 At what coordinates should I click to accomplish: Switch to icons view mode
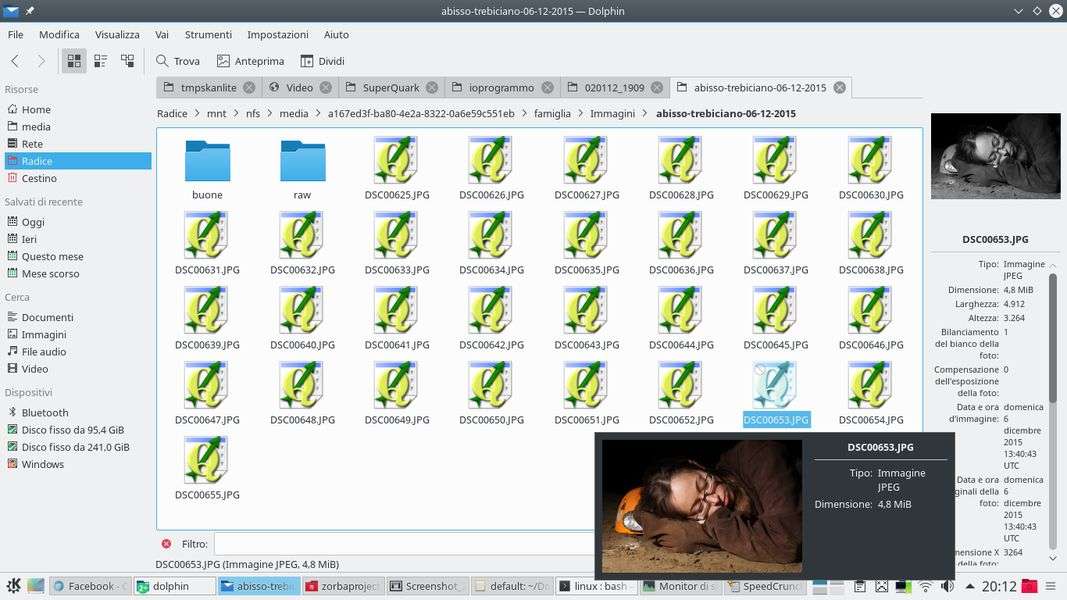pyautogui.click(x=74, y=61)
